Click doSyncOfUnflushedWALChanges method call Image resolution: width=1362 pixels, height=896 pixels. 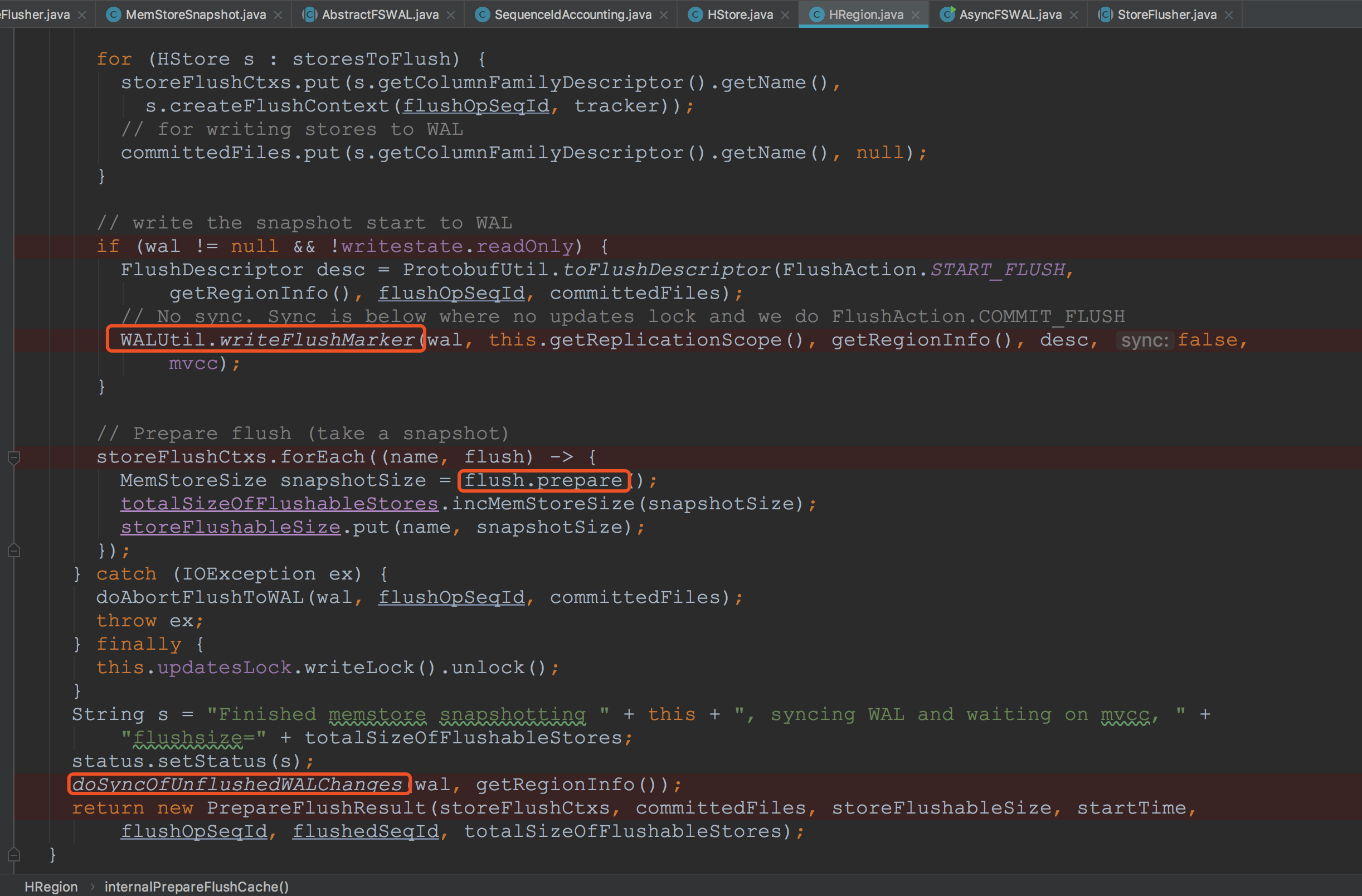[237, 785]
